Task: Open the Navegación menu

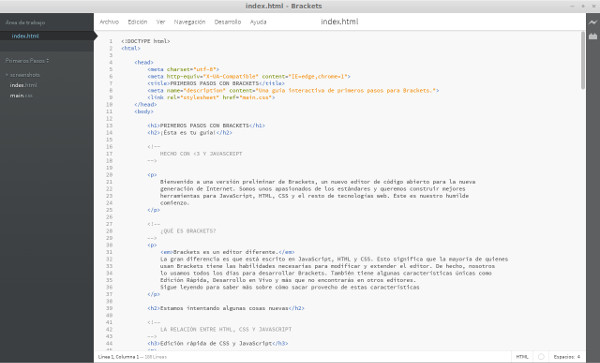Action: tap(190, 22)
